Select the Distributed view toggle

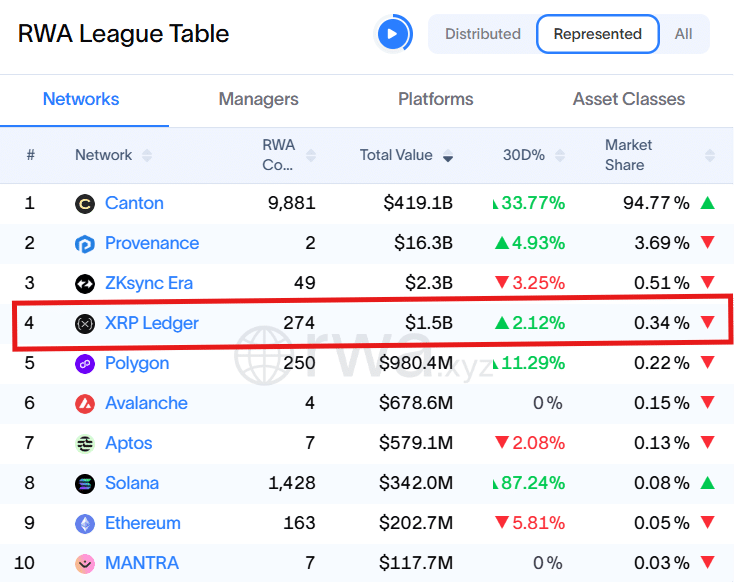coord(482,34)
